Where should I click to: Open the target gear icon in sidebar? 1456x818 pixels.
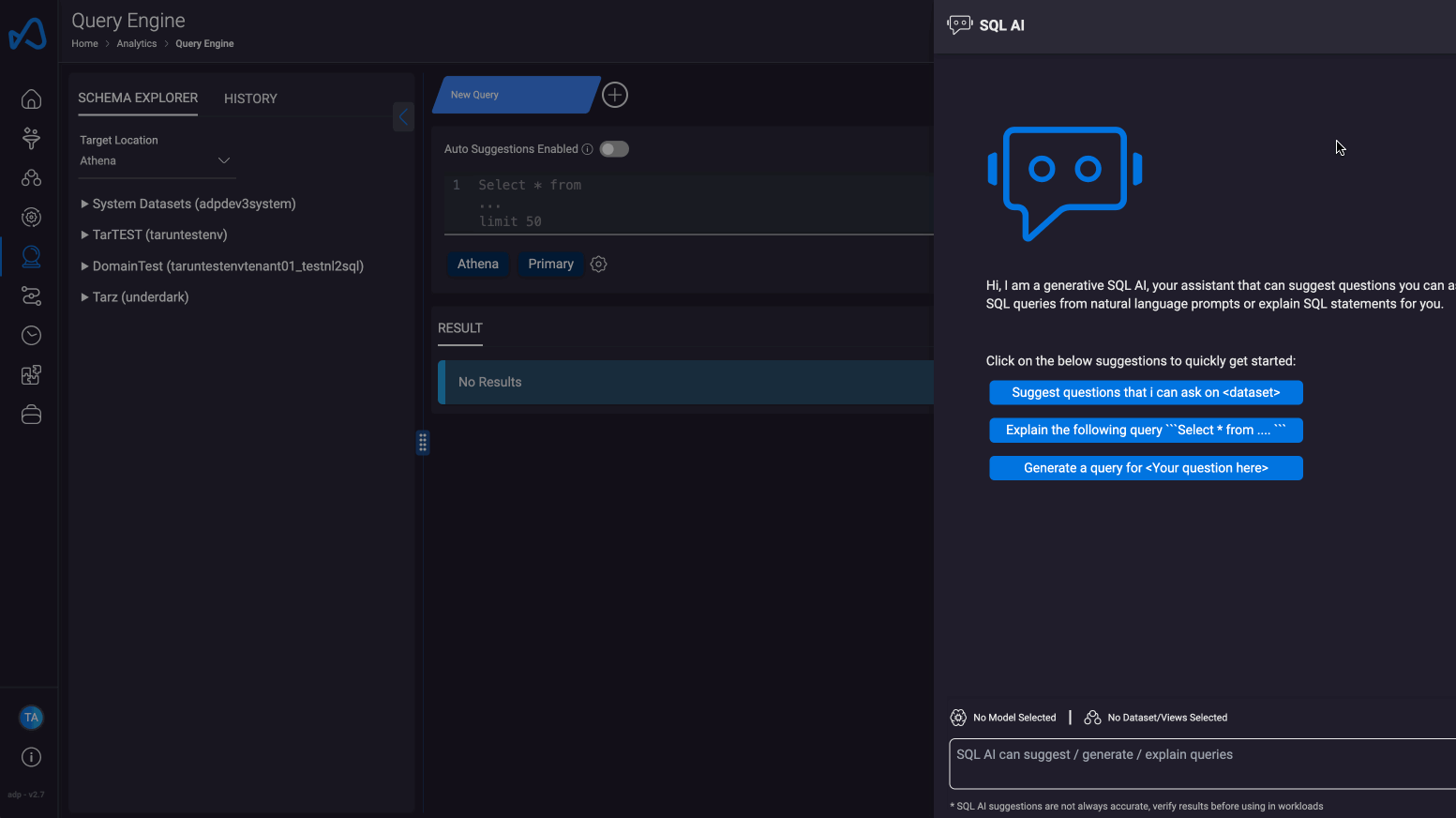pos(31,218)
